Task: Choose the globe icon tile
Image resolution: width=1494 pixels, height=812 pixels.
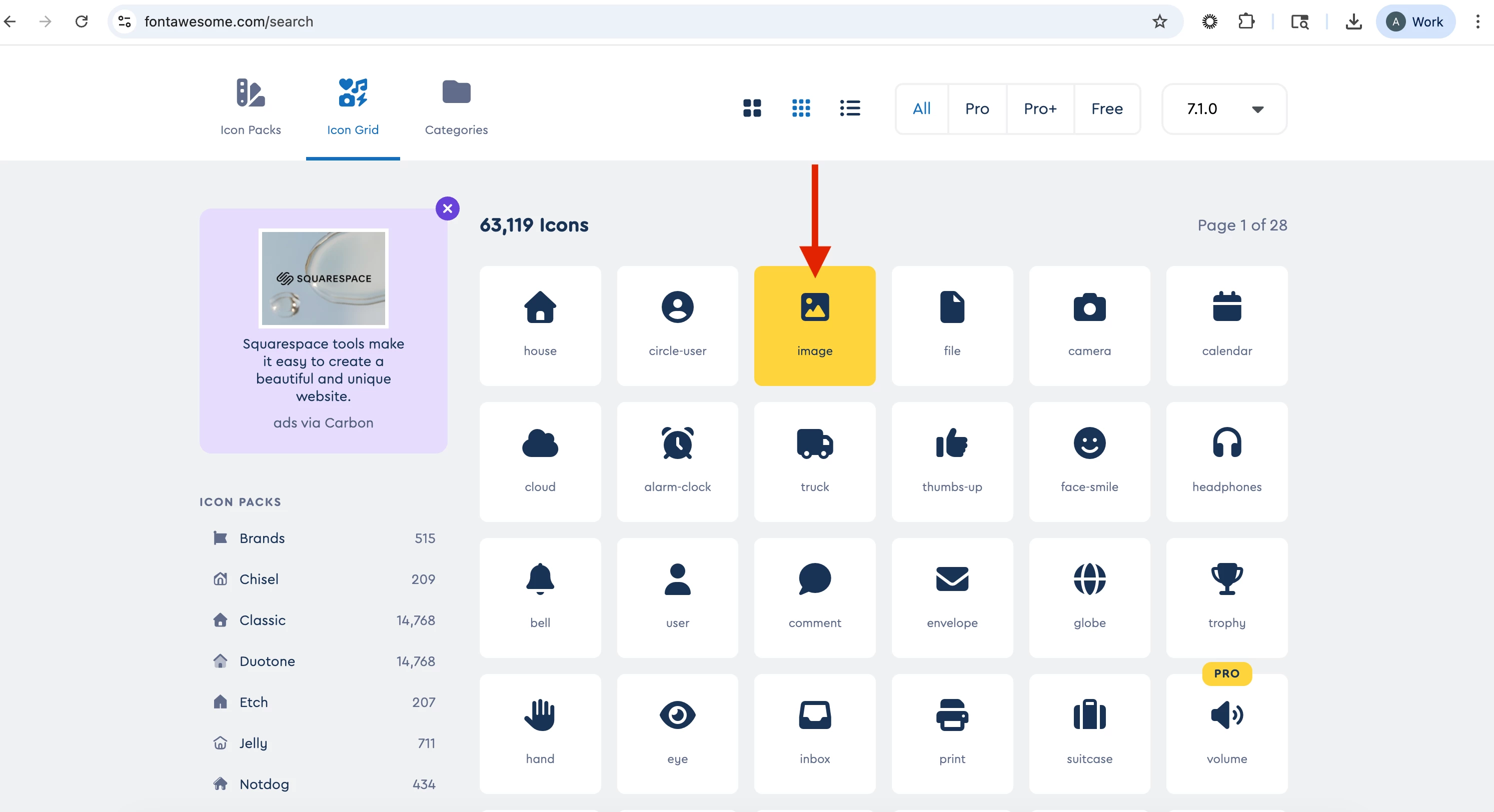Action: [x=1088, y=597]
